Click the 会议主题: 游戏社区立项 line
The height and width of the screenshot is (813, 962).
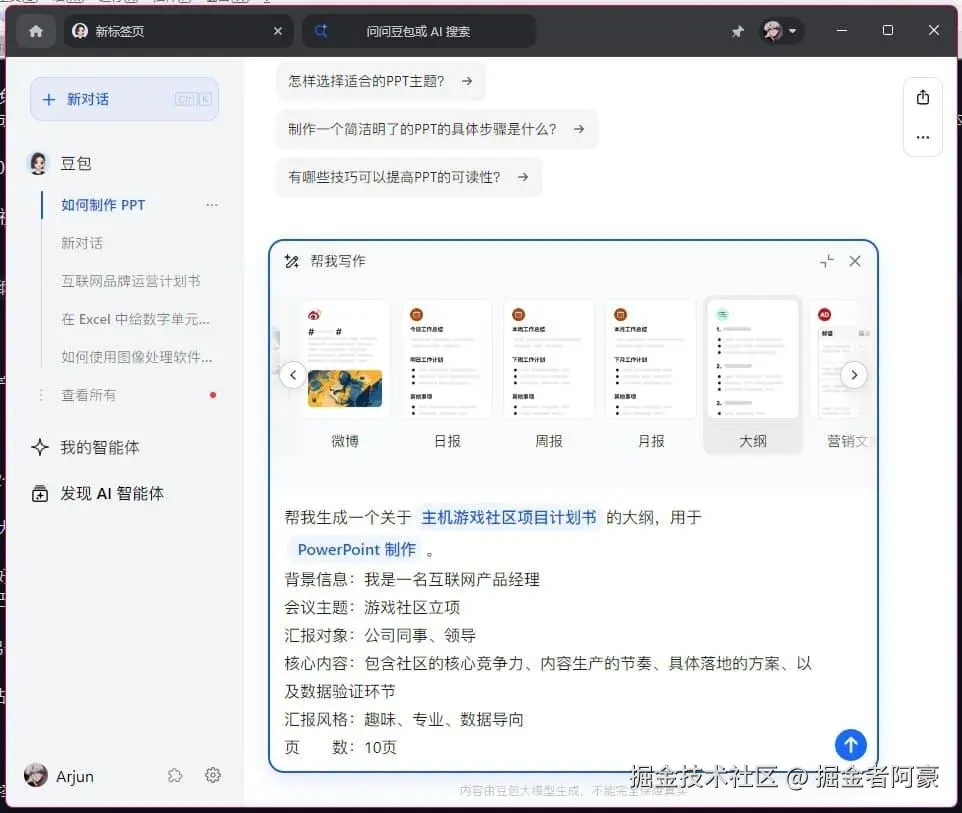coord(372,607)
